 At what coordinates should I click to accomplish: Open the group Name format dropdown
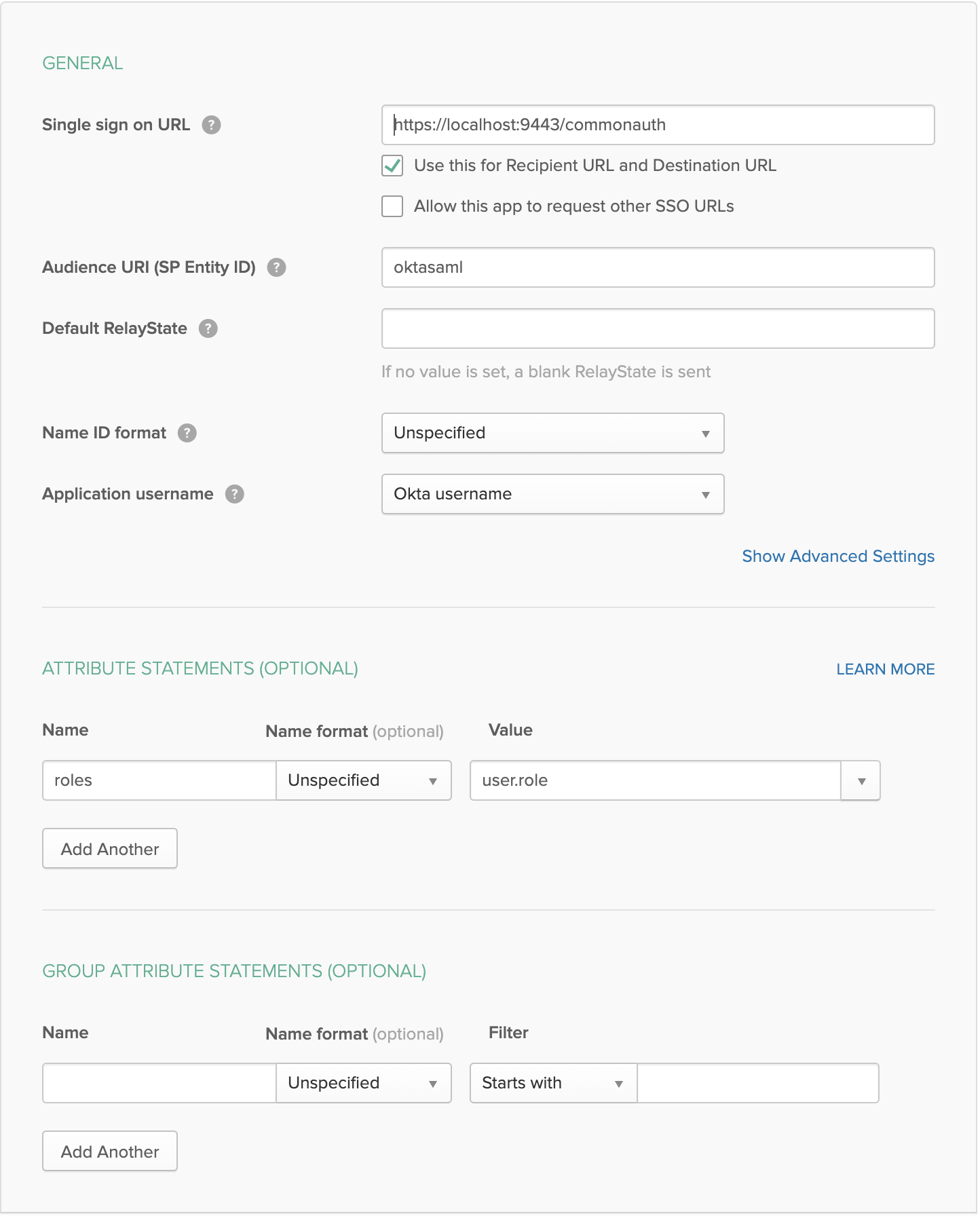tap(364, 1083)
